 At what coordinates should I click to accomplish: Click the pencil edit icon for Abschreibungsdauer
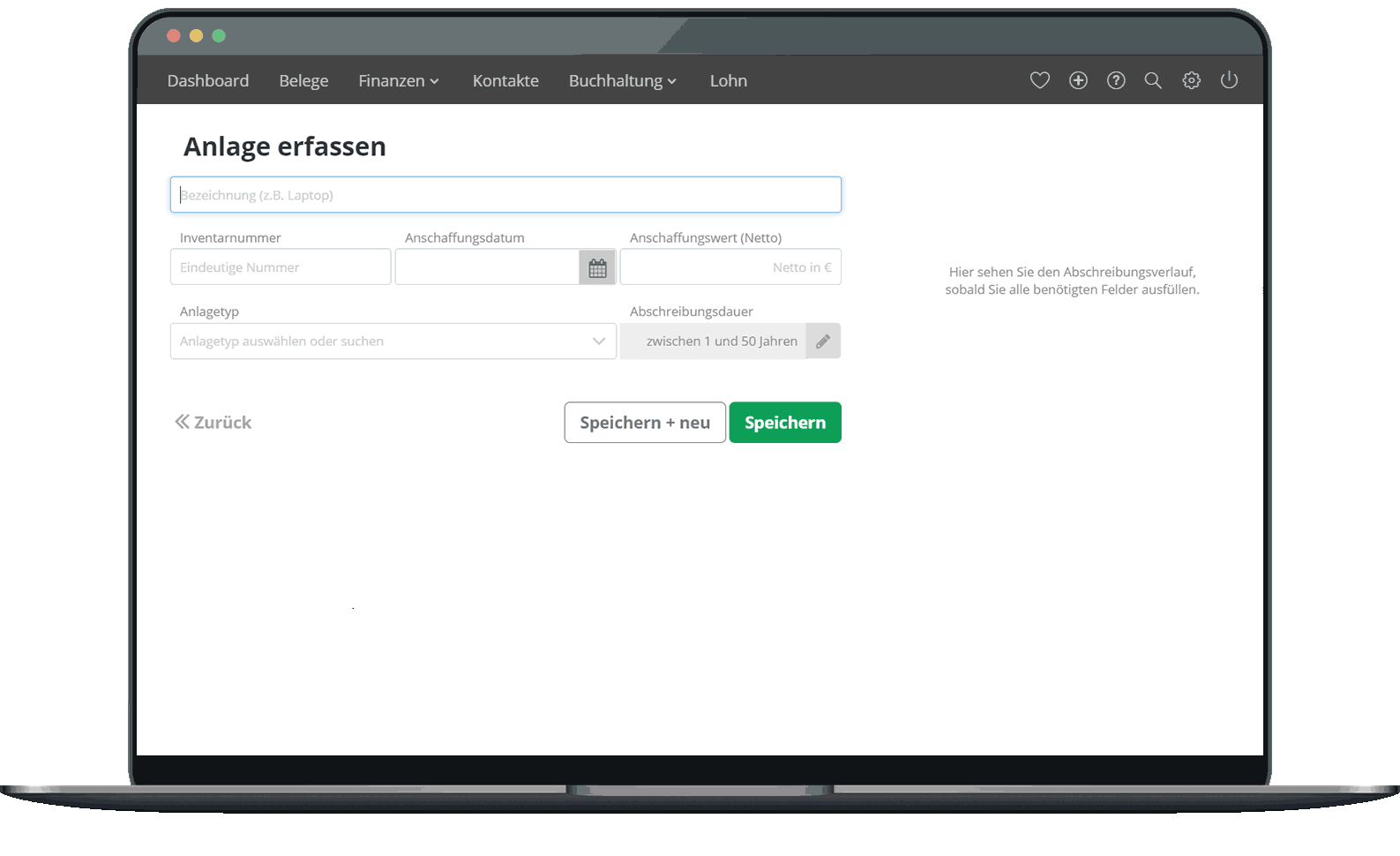(x=823, y=342)
